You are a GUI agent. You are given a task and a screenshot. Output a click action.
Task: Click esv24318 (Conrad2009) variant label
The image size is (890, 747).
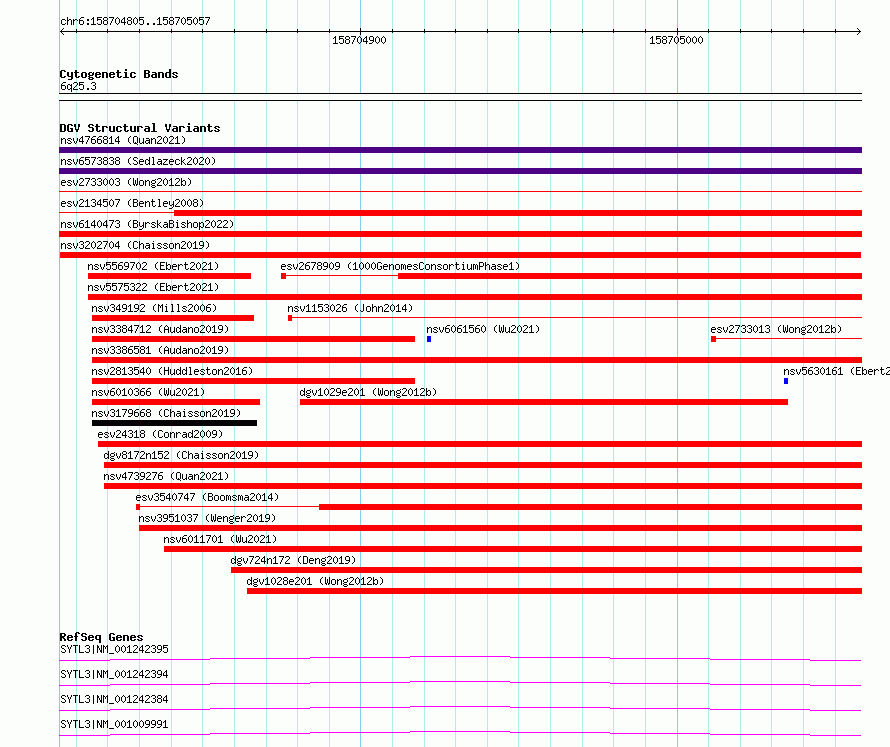point(160,434)
